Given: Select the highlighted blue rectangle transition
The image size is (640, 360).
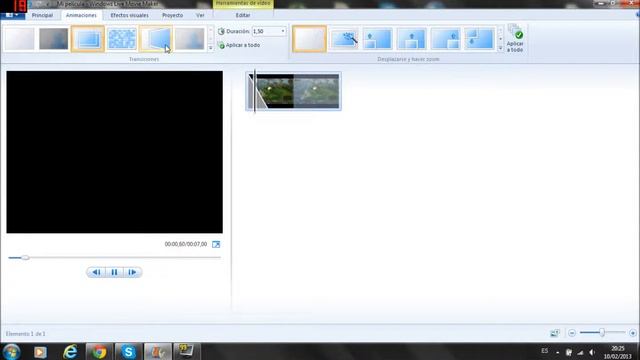Looking at the screenshot, I should 88,39.
